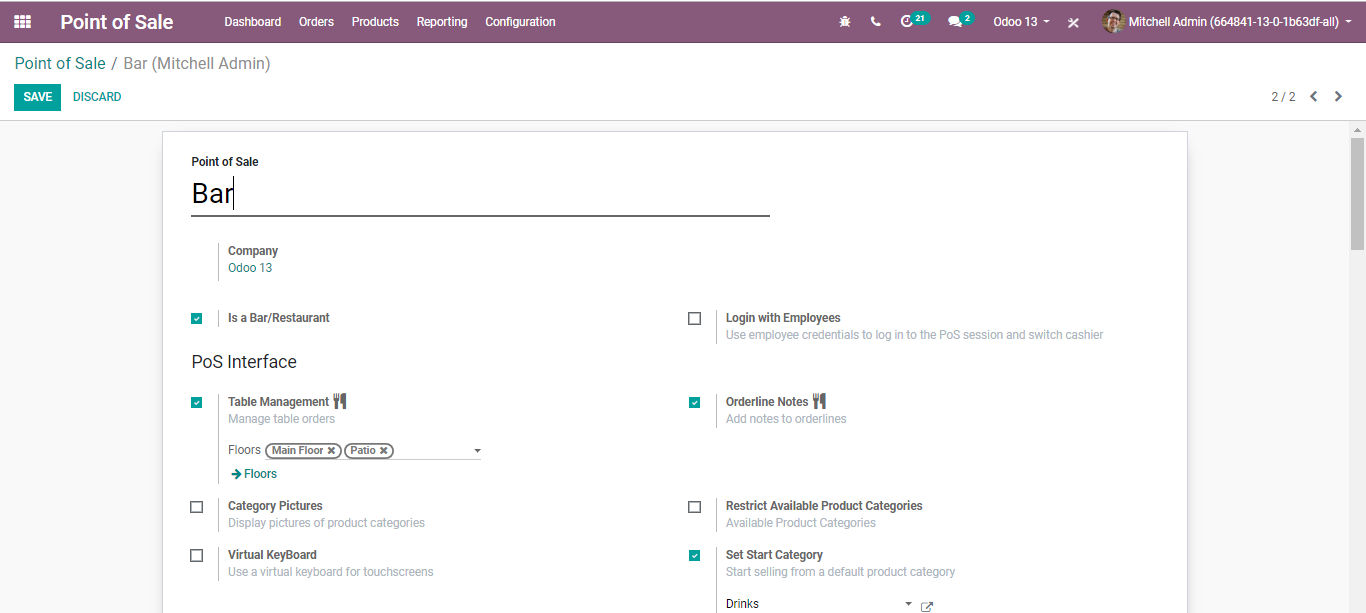Click the Main Floor tag label
The image size is (1366, 613).
pyautogui.click(x=297, y=451)
